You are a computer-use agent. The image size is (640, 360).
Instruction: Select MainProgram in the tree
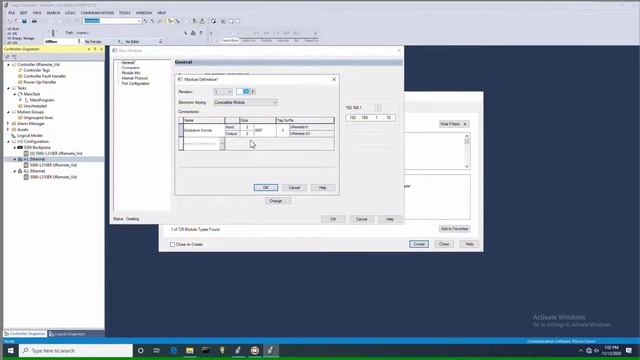coord(42,100)
